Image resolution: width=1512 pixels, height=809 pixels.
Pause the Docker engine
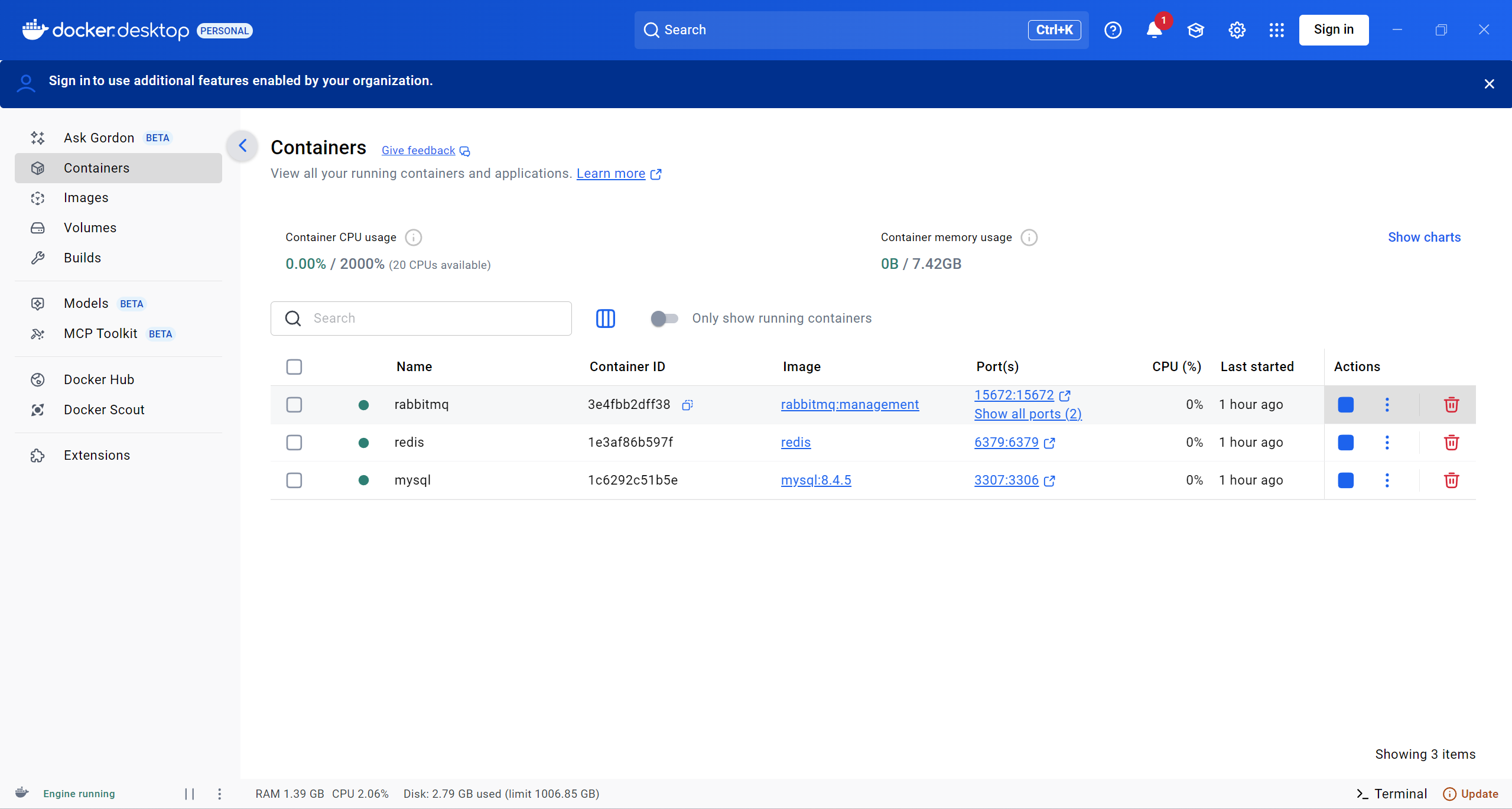tap(189, 794)
